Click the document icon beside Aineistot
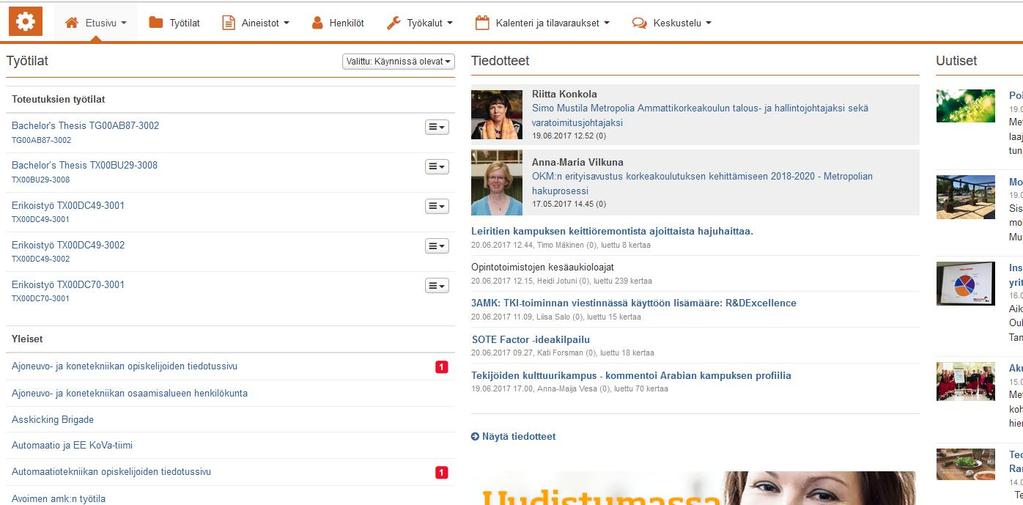Viewport: 1023px width, 505px height. click(228, 23)
